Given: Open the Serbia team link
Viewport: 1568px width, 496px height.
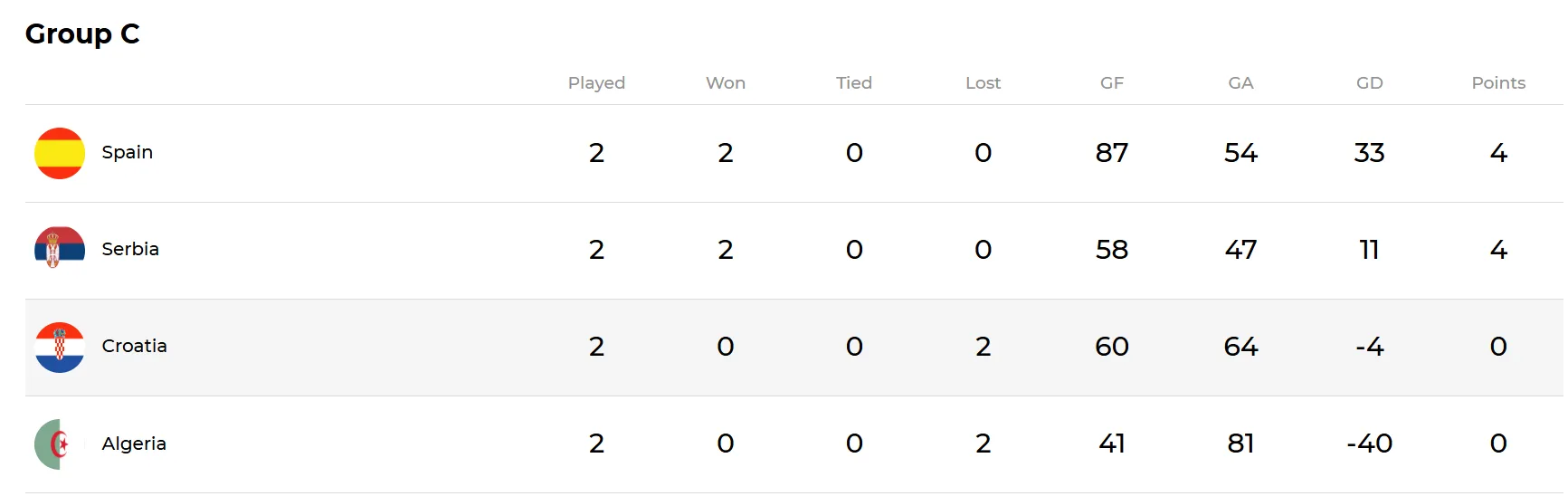Looking at the screenshot, I should [x=130, y=249].
